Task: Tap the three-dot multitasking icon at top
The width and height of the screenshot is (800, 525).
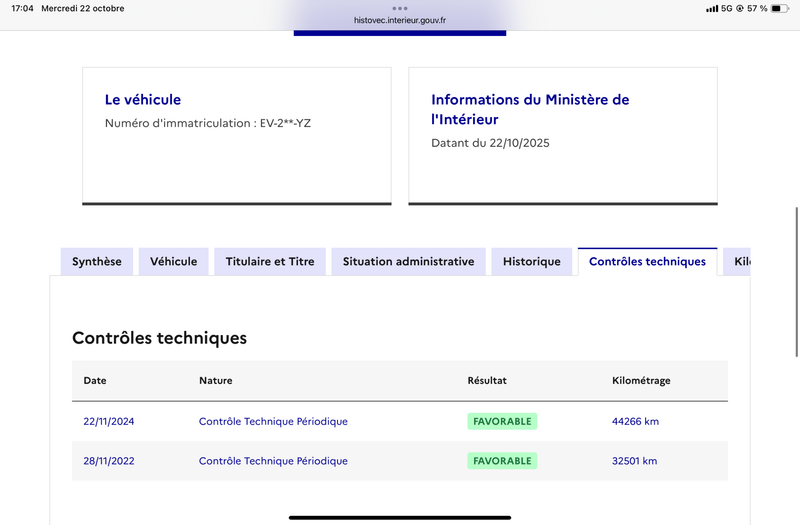Action: 400,7
